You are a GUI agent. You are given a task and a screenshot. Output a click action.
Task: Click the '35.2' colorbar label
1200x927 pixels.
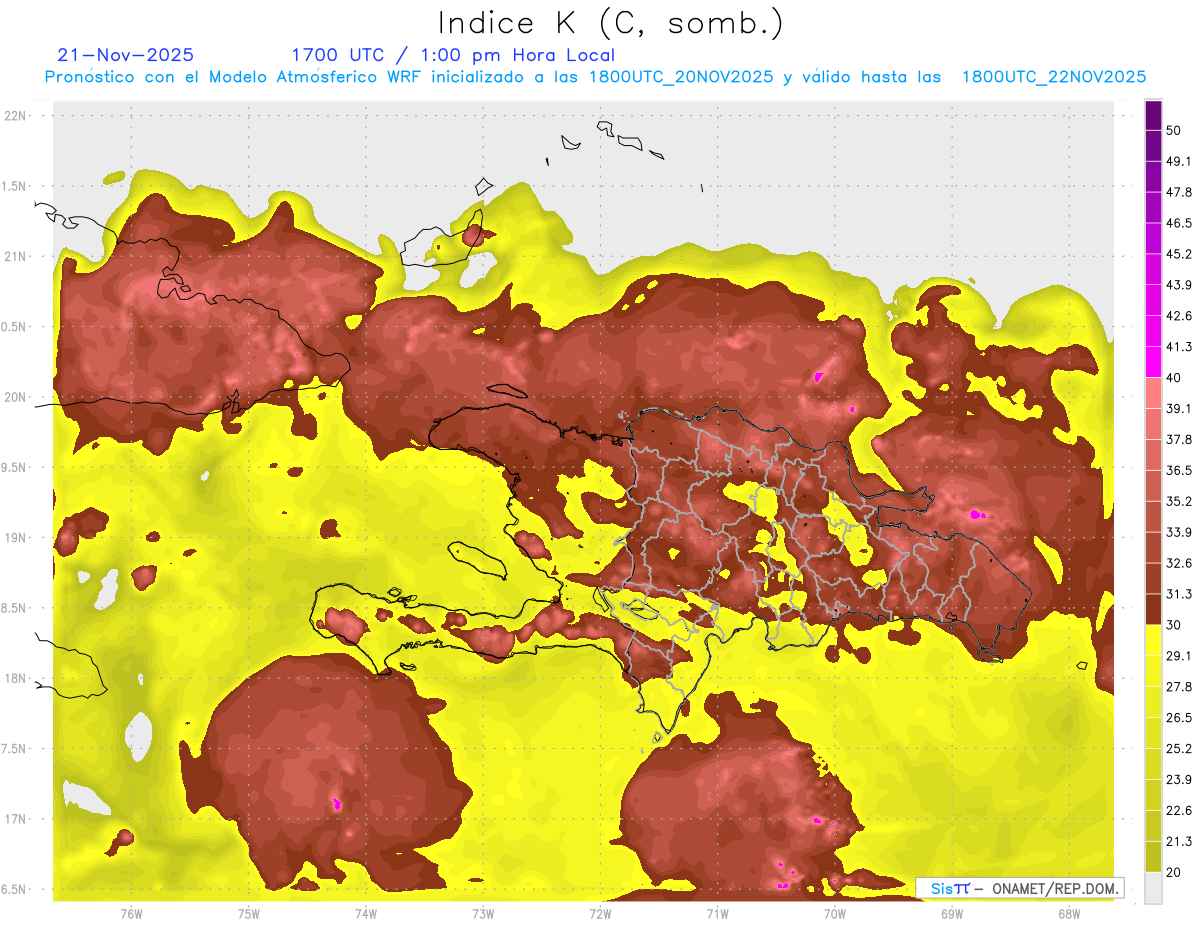point(1178,501)
